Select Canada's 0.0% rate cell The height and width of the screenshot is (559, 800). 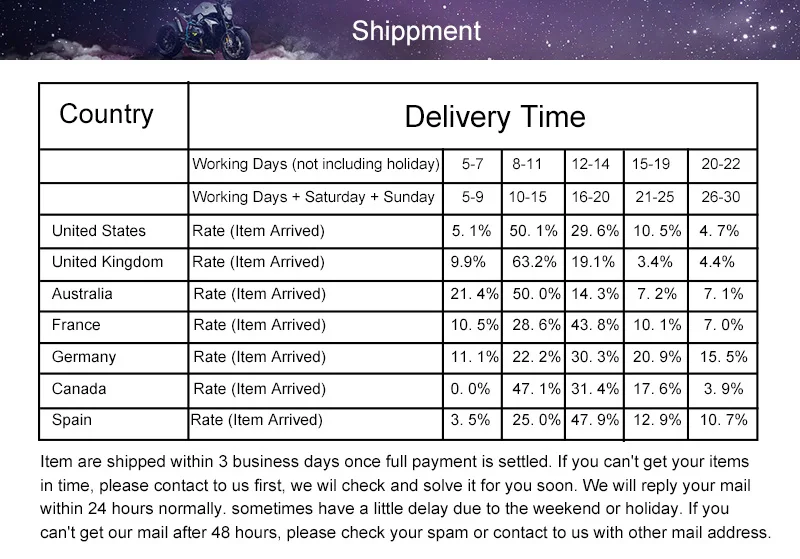472,391
